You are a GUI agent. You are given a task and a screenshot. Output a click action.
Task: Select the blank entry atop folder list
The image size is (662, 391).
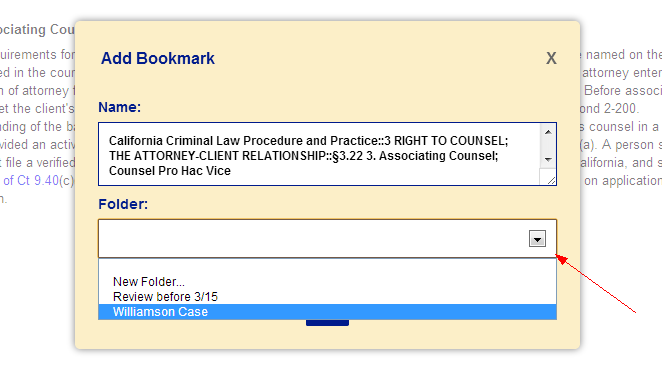click(x=327, y=266)
